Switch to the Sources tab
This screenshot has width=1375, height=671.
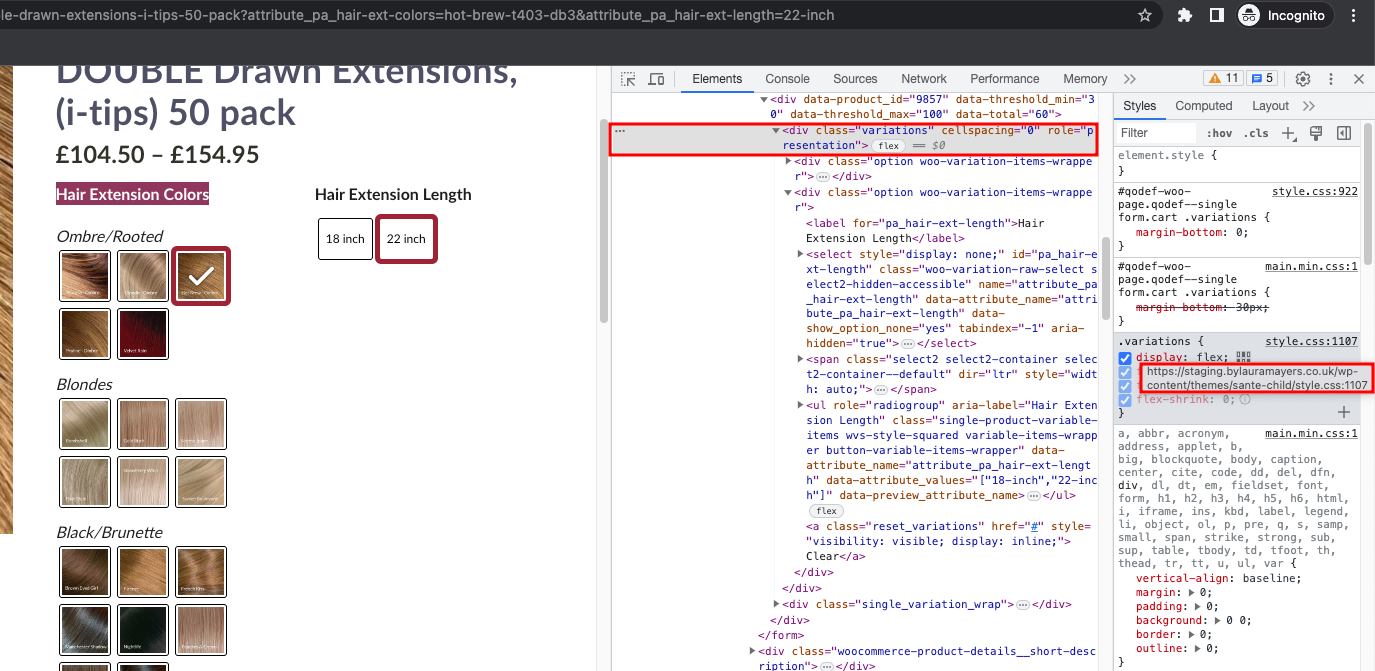(855, 79)
